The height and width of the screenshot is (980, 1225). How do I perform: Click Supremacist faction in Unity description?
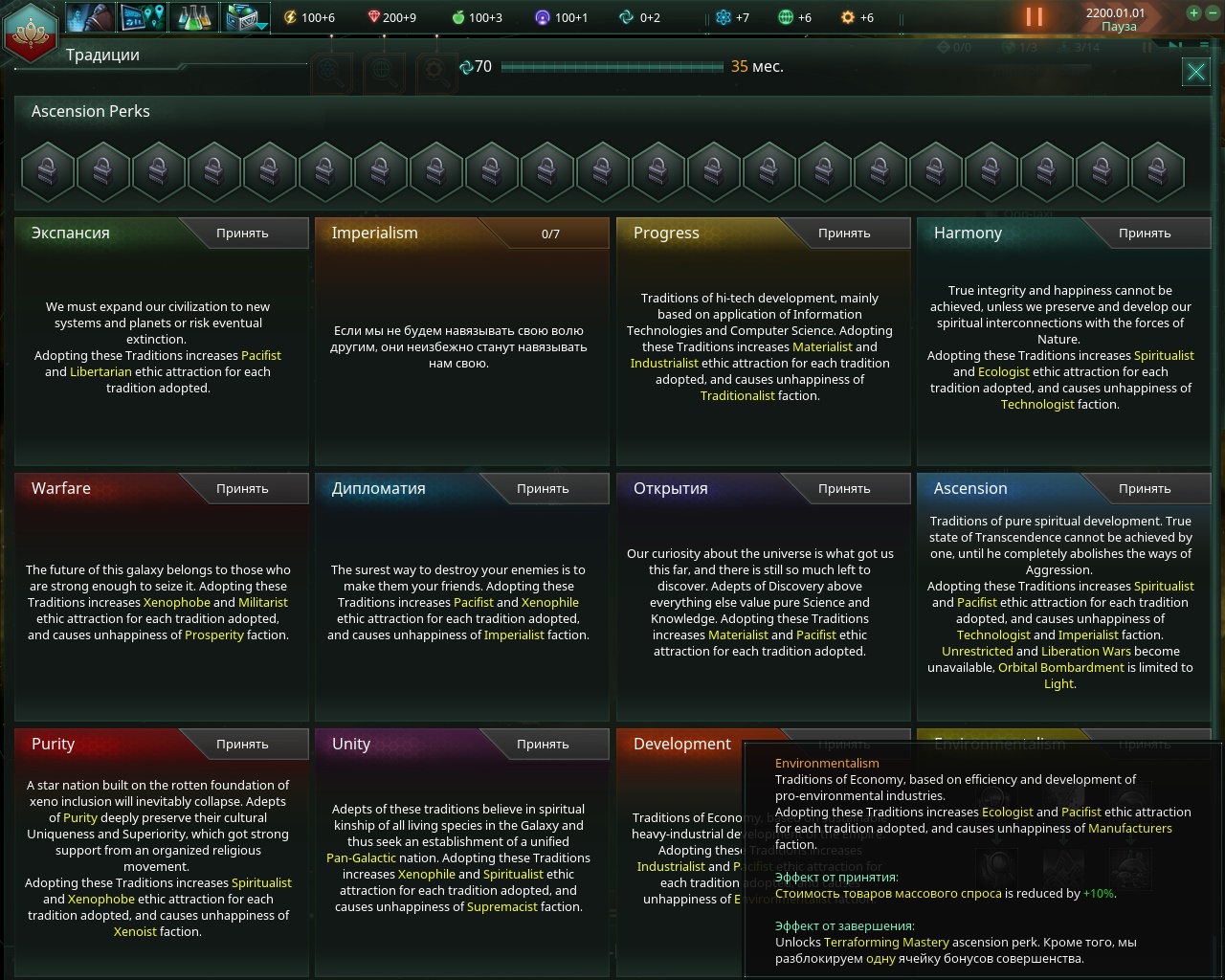(x=501, y=906)
